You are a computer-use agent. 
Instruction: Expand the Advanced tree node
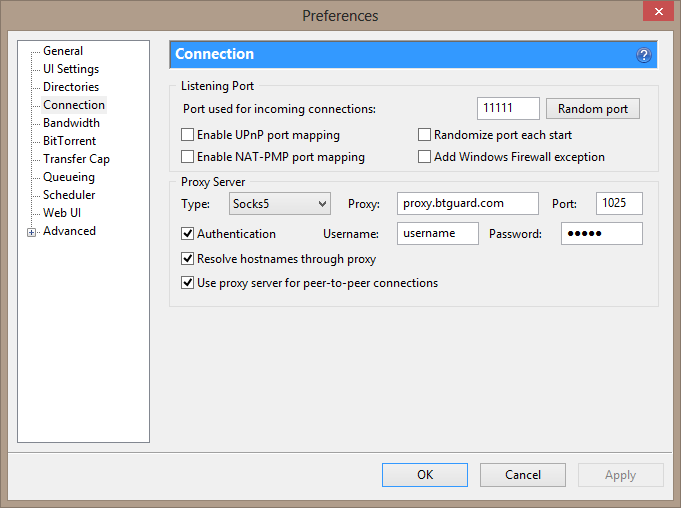coord(32,232)
